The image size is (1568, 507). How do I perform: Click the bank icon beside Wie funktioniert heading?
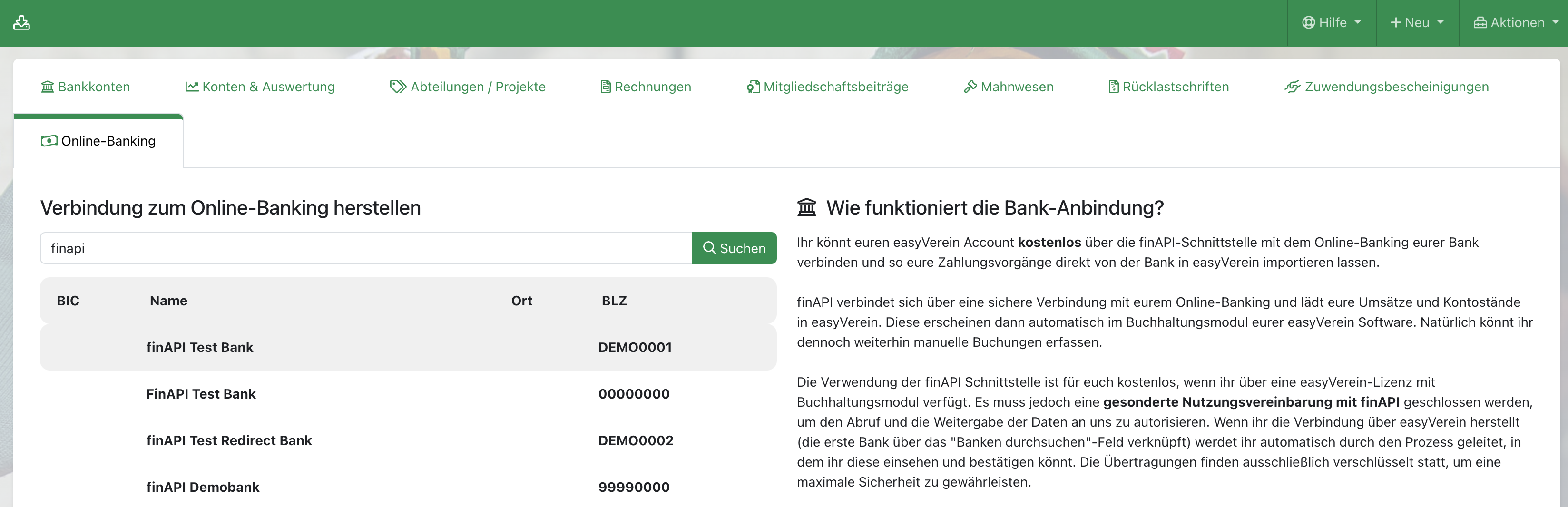[x=807, y=207]
